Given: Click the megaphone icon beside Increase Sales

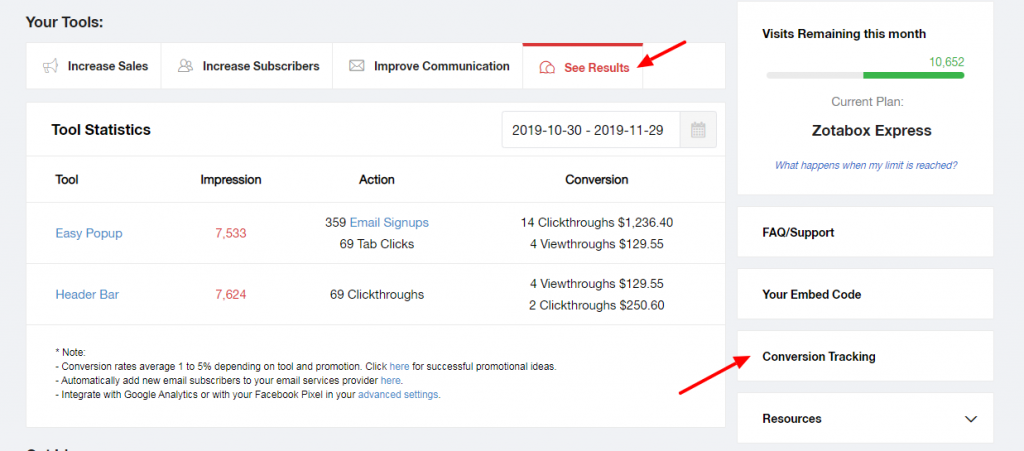Looking at the screenshot, I should [x=50, y=66].
